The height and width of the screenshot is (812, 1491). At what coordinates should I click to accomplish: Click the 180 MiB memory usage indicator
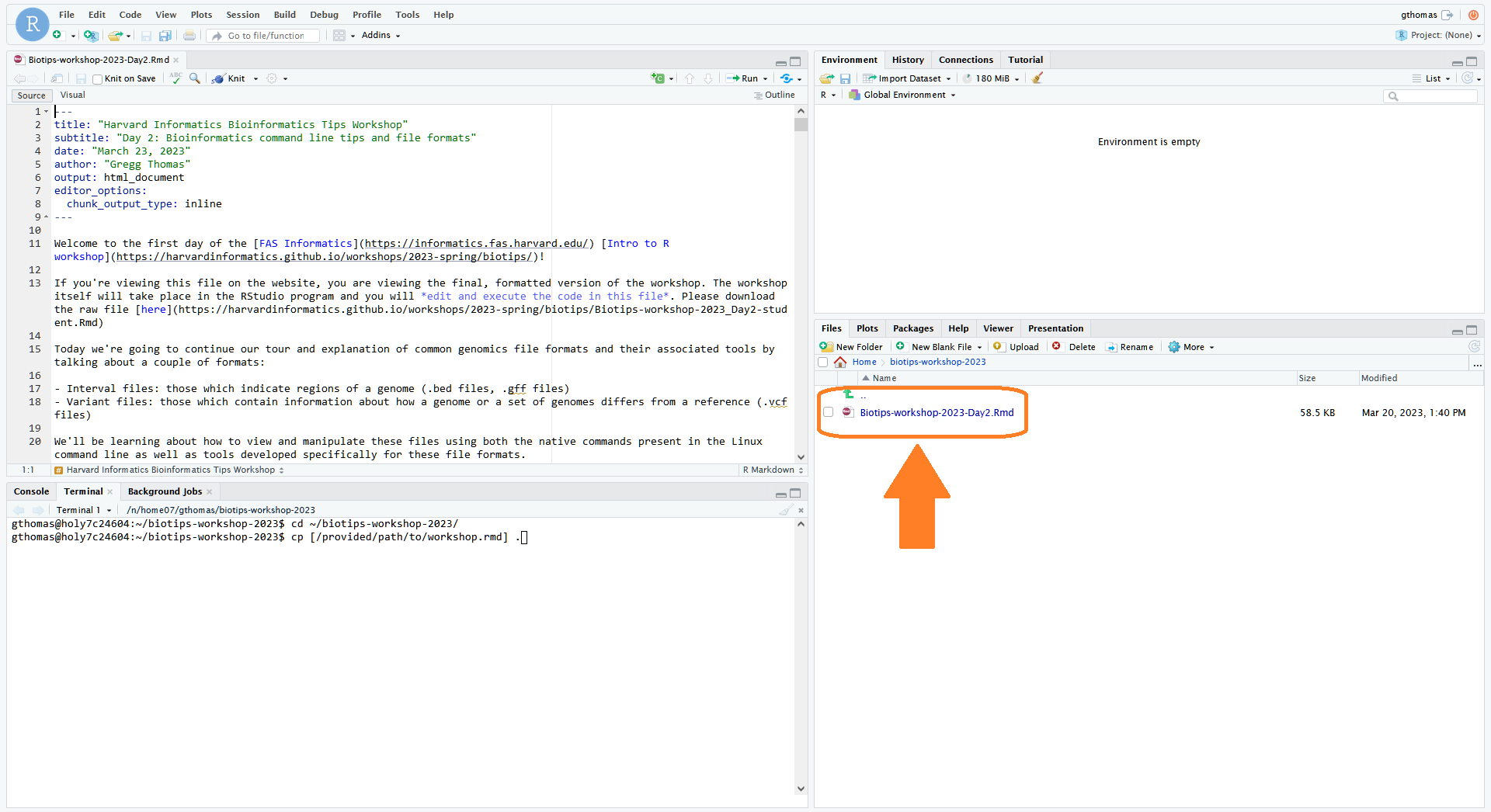(x=991, y=78)
